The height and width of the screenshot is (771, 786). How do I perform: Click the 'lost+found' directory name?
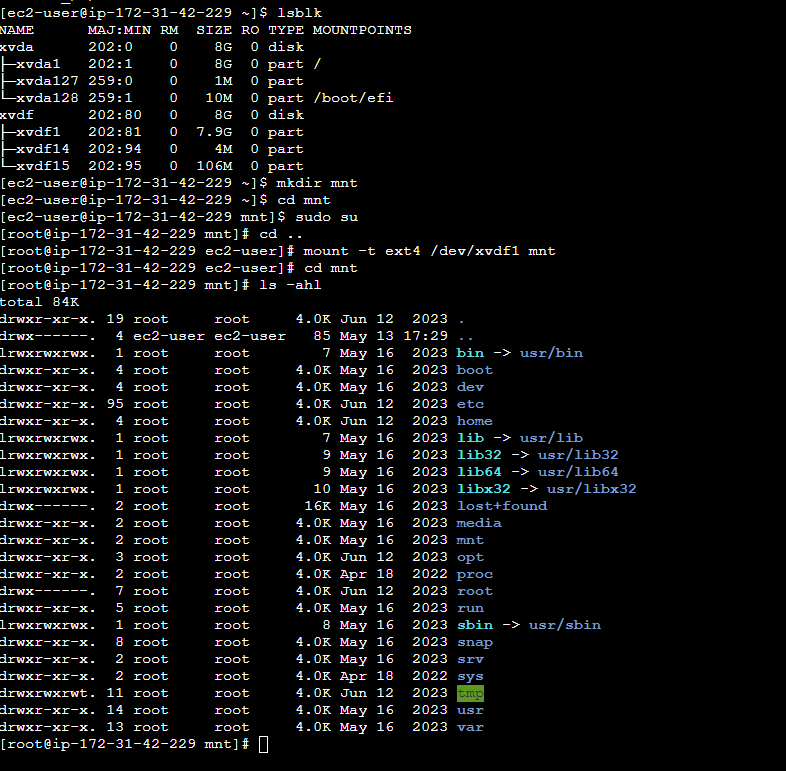point(502,506)
